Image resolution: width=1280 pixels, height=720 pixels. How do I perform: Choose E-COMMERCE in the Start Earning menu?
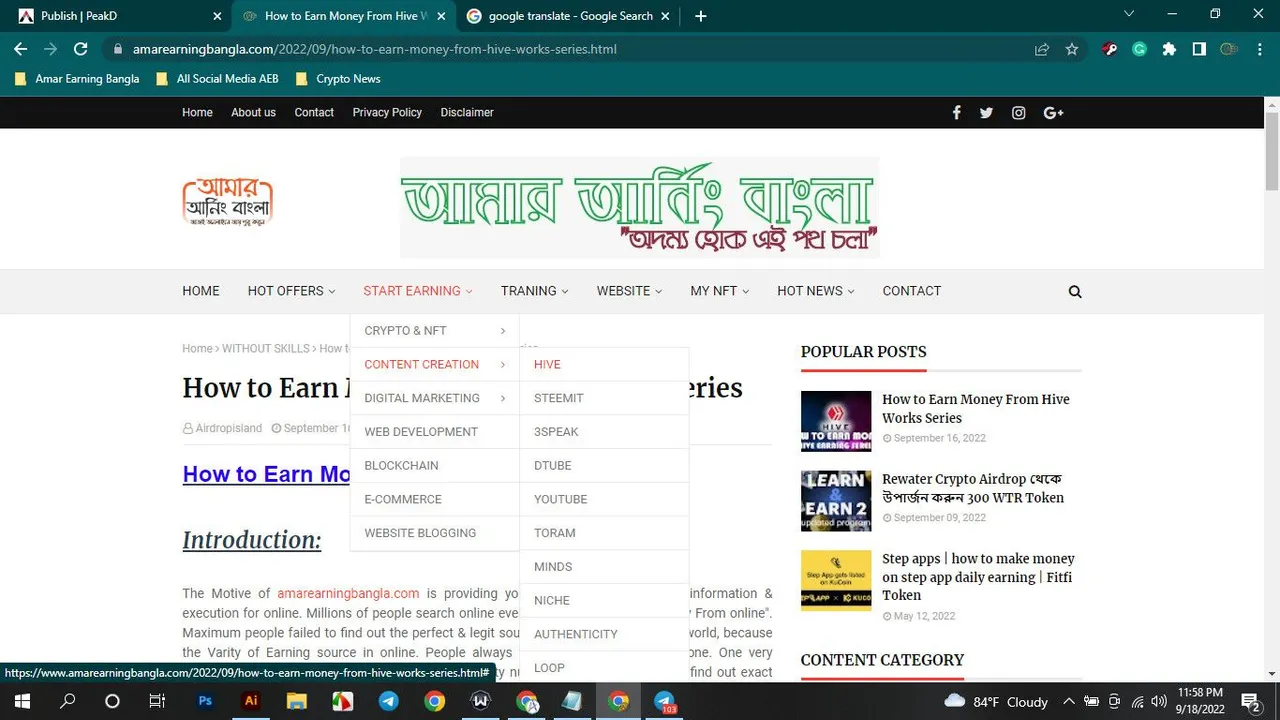(x=435, y=499)
